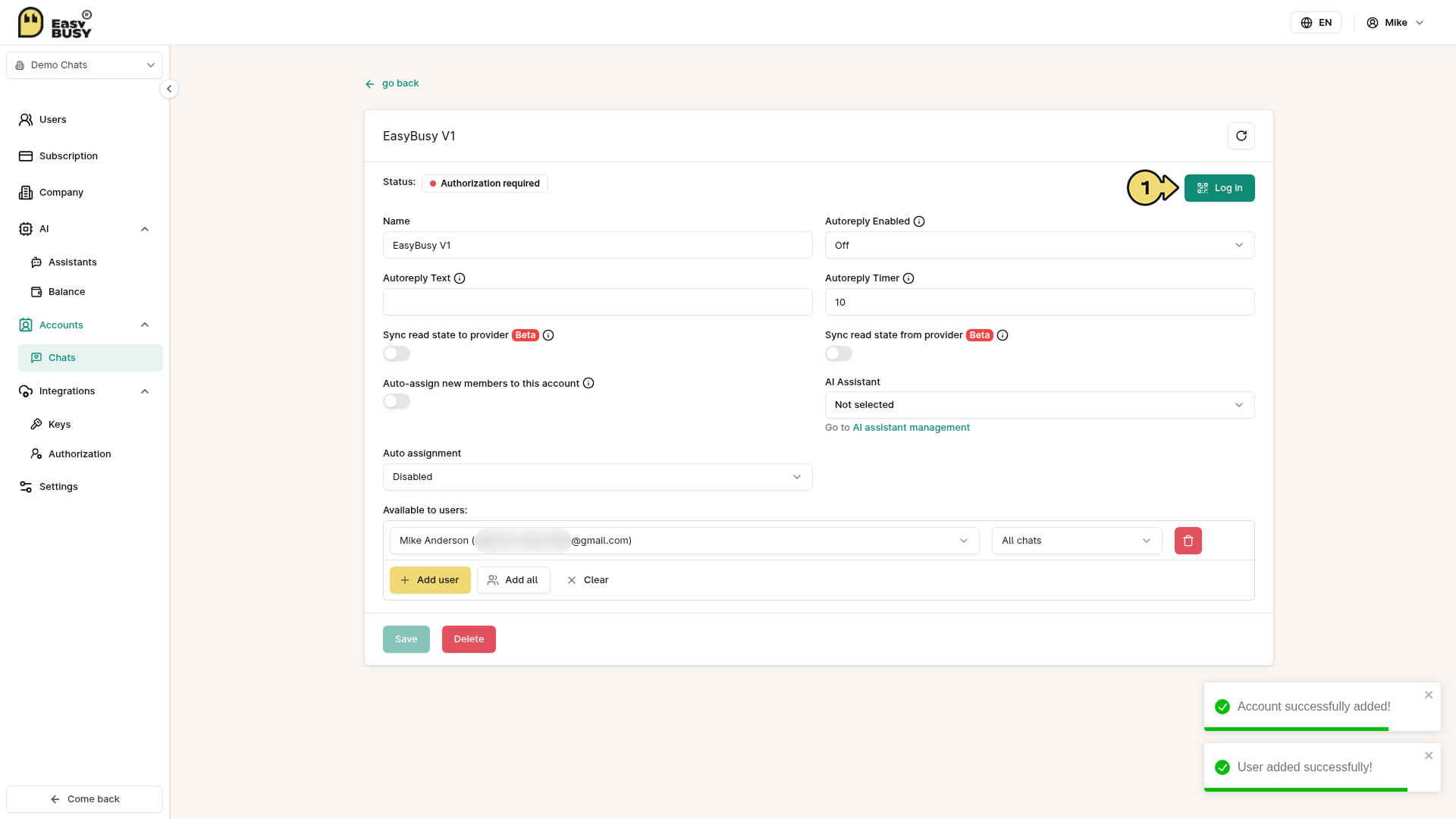Toggle Auto-assign new members to this account
1456x819 pixels.
(x=397, y=401)
